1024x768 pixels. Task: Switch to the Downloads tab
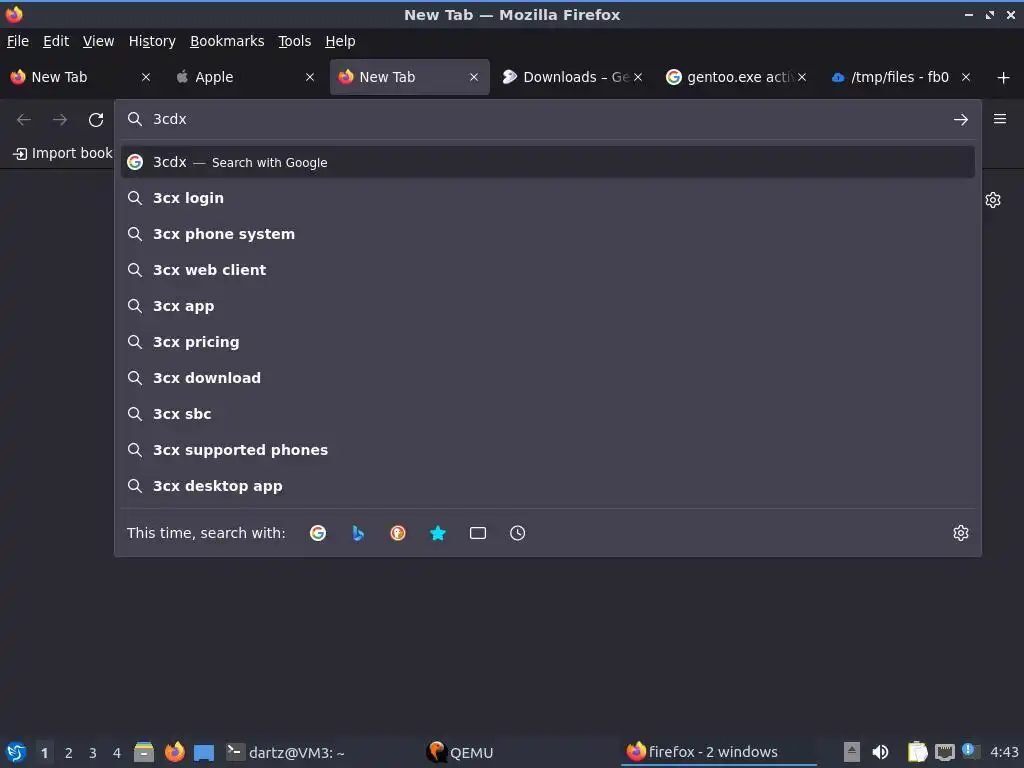point(573,77)
